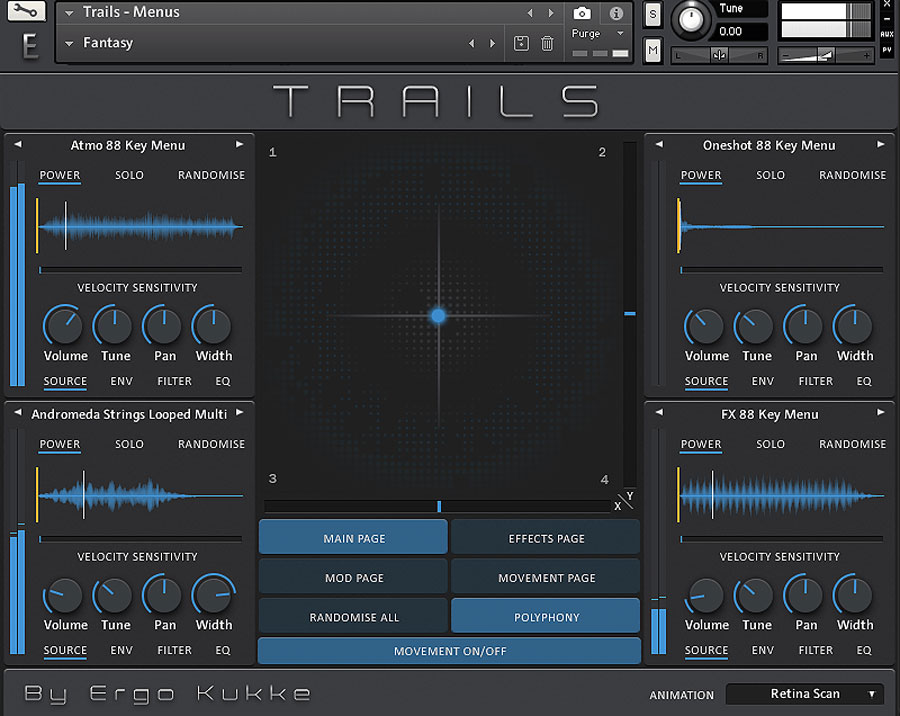Select next sound in FX 88 Key Menu
This screenshot has width=900, height=716.
click(x=880, y=413)
